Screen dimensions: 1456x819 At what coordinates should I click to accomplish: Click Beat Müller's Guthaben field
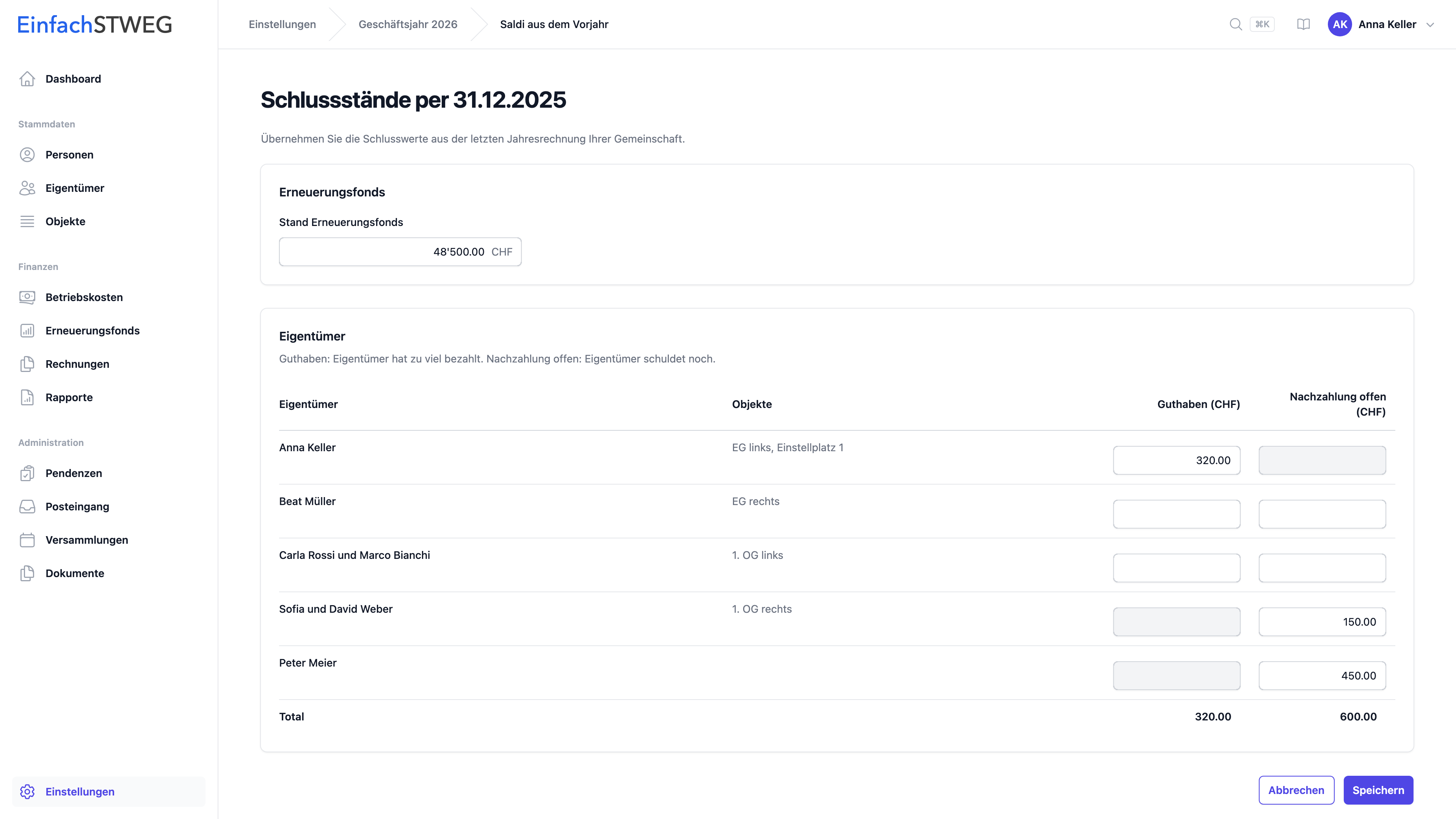[x=1176, y=514]
